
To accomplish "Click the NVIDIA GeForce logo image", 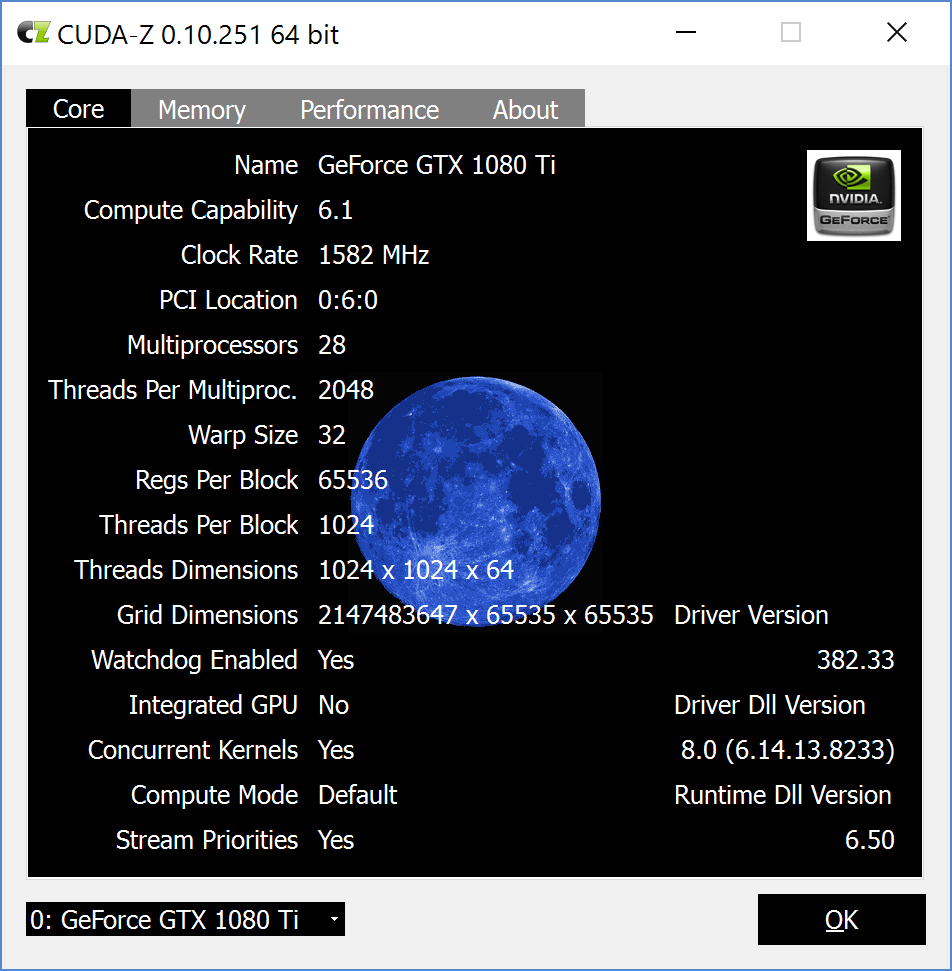I will (854, 195).
